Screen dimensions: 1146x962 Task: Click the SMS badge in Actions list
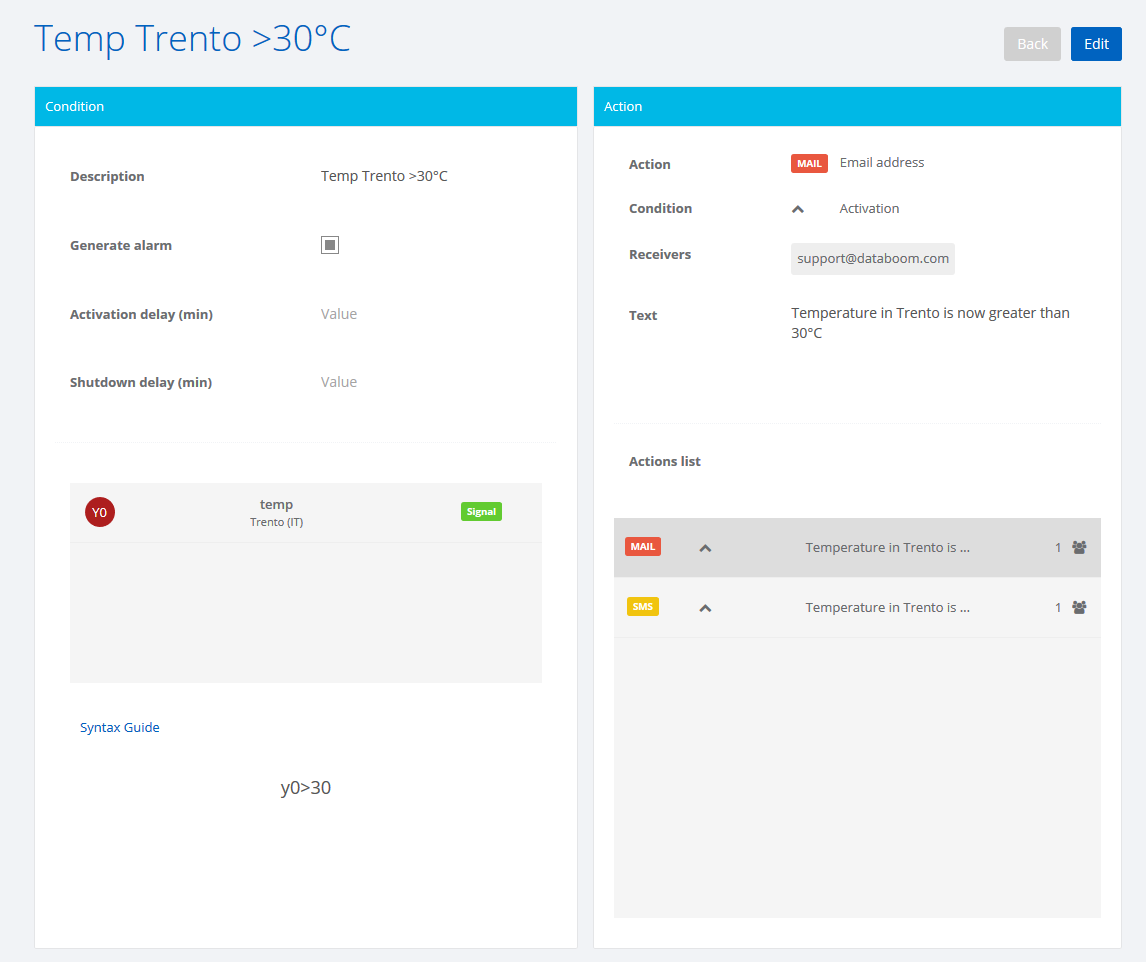[643, 607]
